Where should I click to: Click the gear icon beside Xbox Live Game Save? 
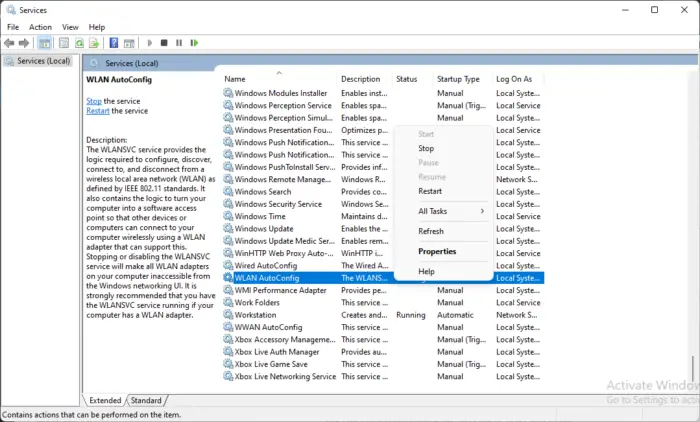coord(228,364)
